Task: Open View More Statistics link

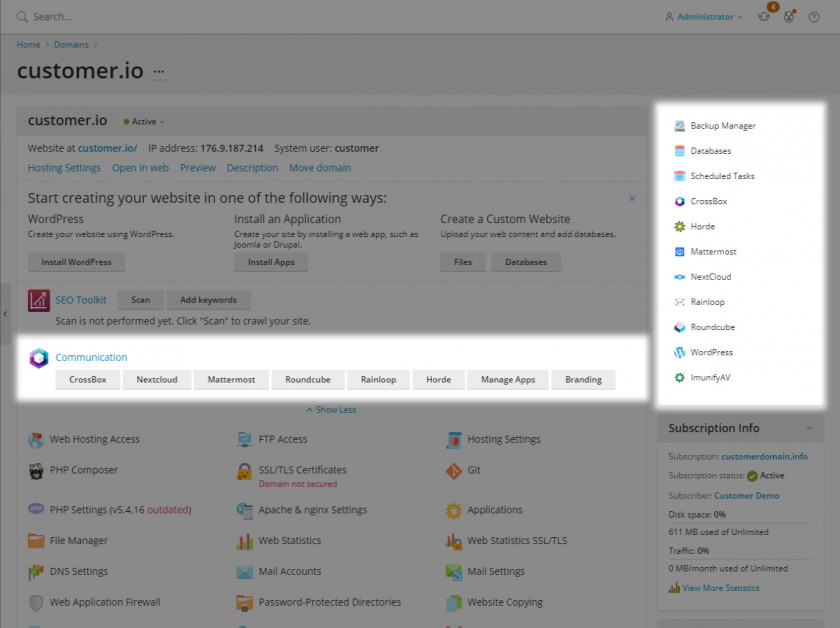Action: pos(721,588)
